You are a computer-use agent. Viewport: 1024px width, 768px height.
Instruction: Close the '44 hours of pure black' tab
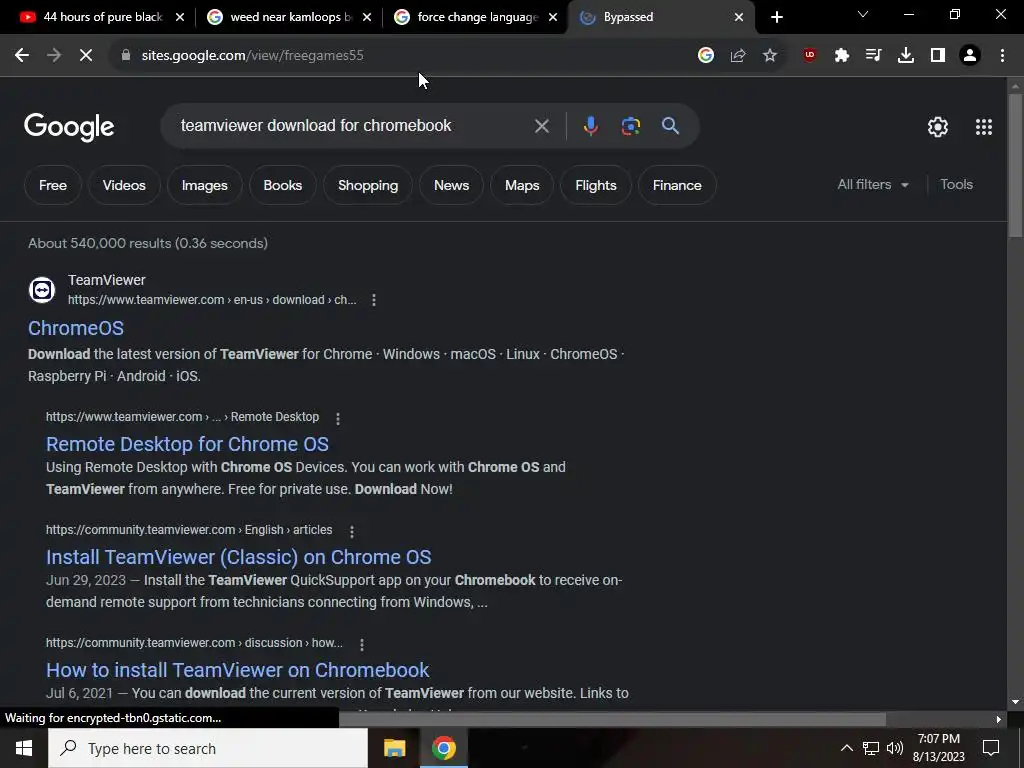pos(180,18)
